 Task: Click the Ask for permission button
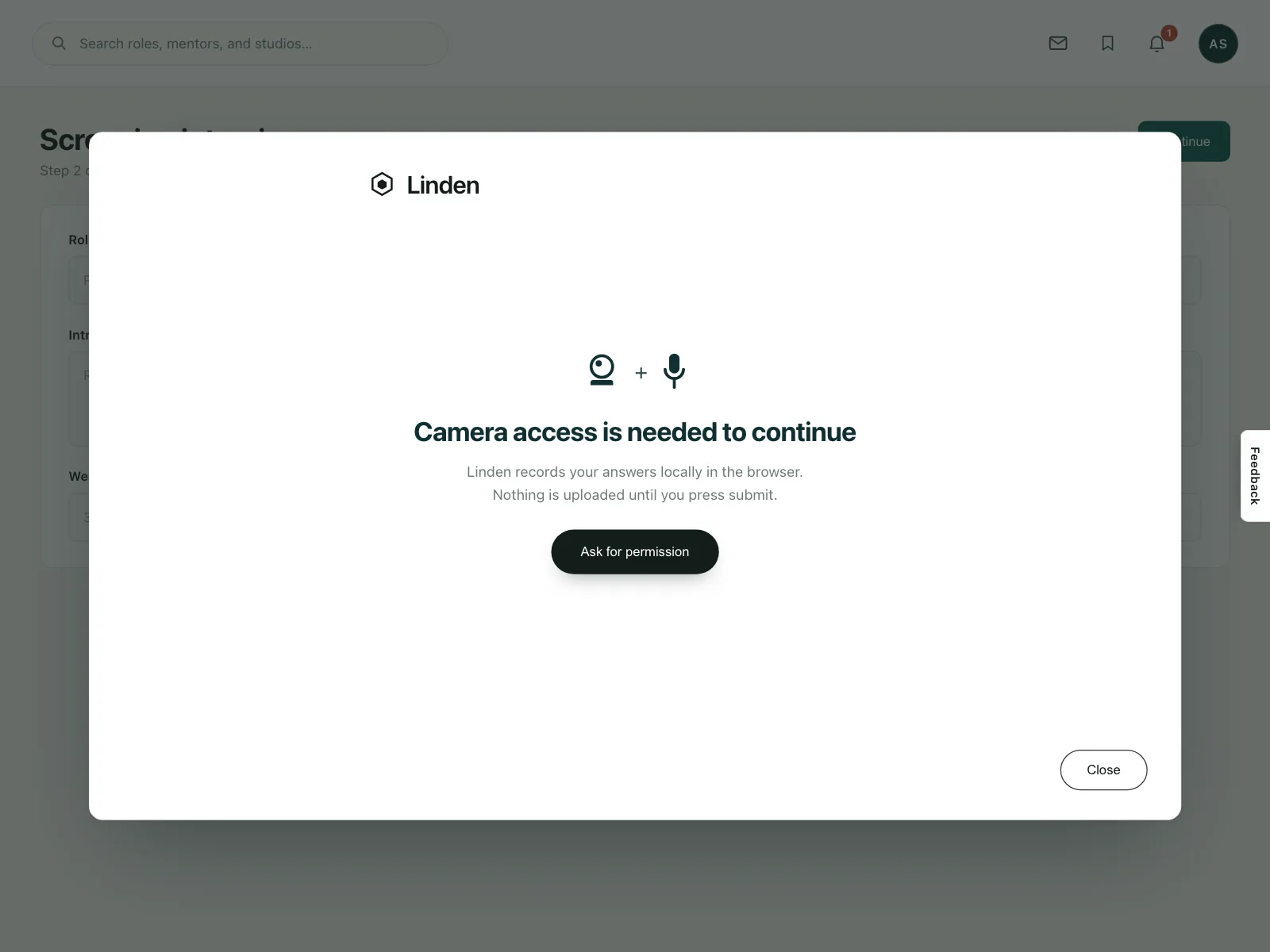635,551
